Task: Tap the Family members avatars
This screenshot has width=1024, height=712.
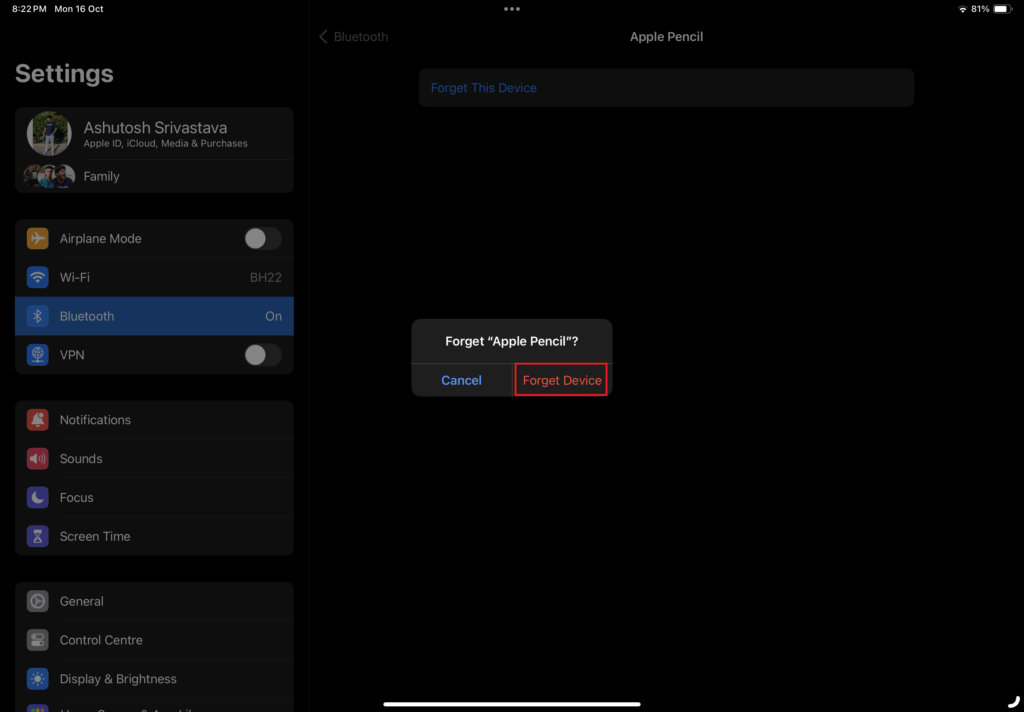Action: tap(50, 176)
